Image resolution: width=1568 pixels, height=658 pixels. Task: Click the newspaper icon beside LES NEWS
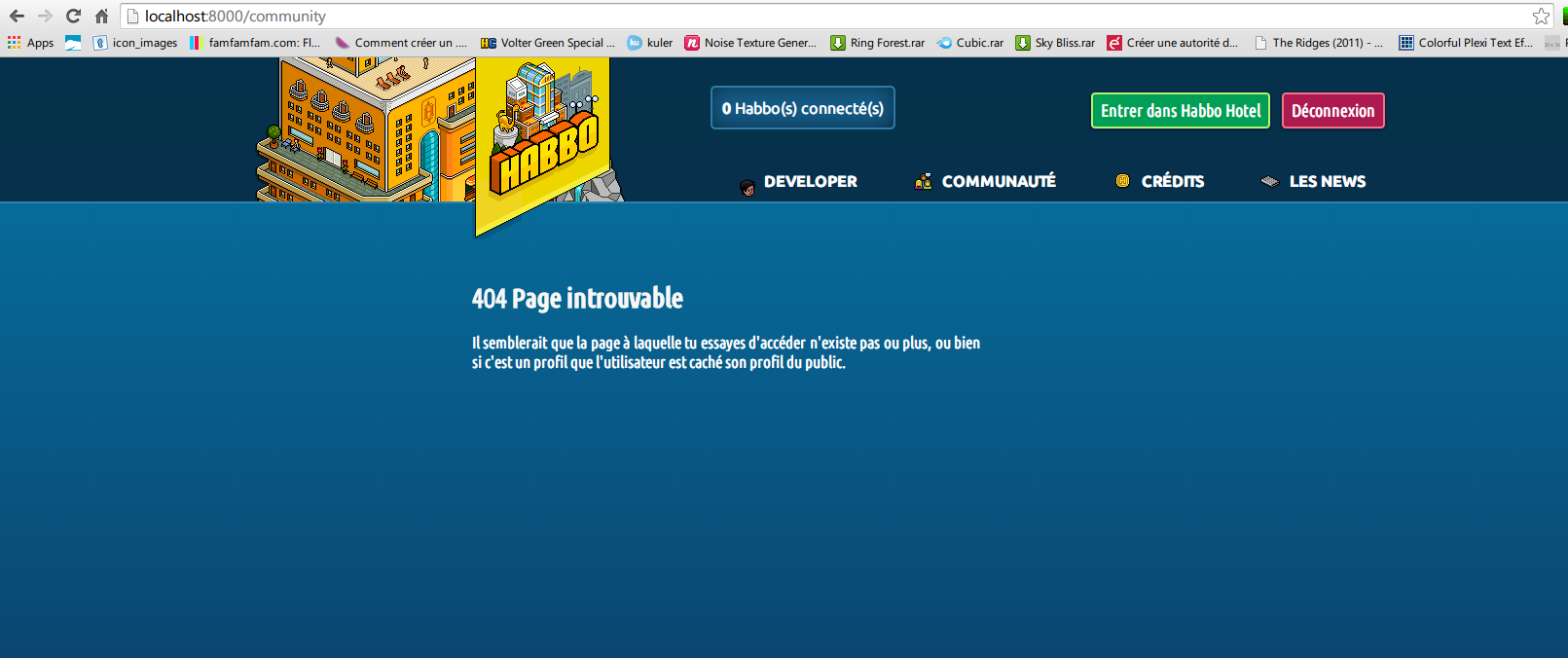(x=1269, y=181)
